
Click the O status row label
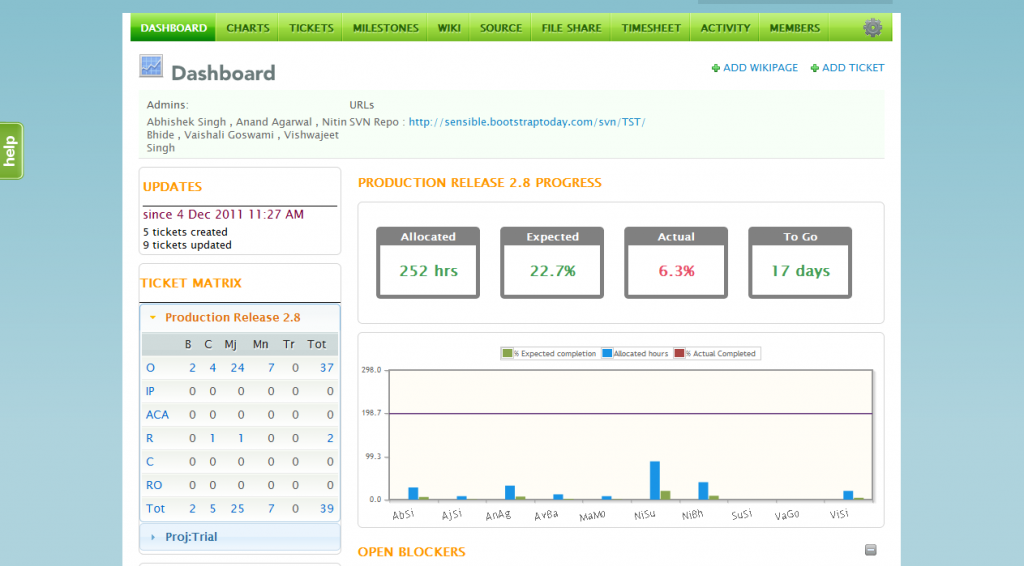pyautogui.click(x=150, y=368)
